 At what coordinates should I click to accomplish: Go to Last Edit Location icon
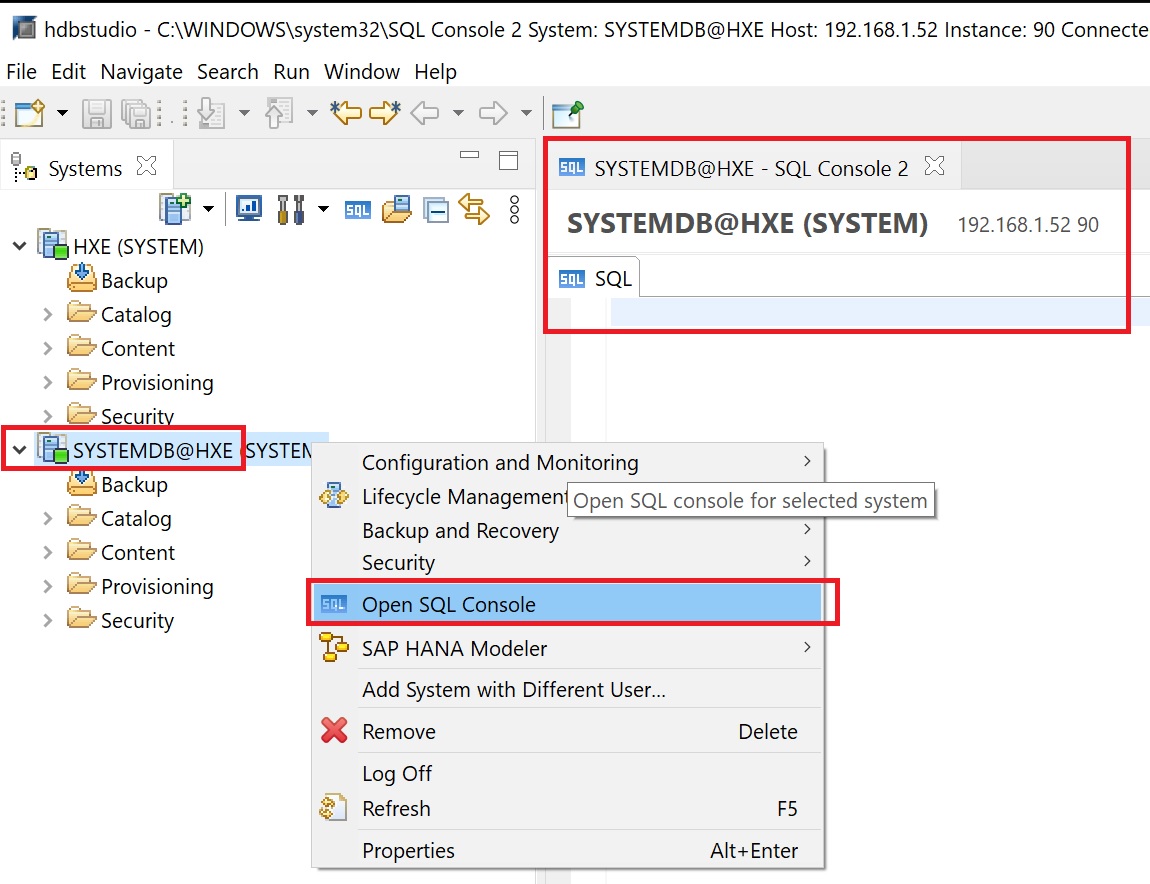point(346,113)
